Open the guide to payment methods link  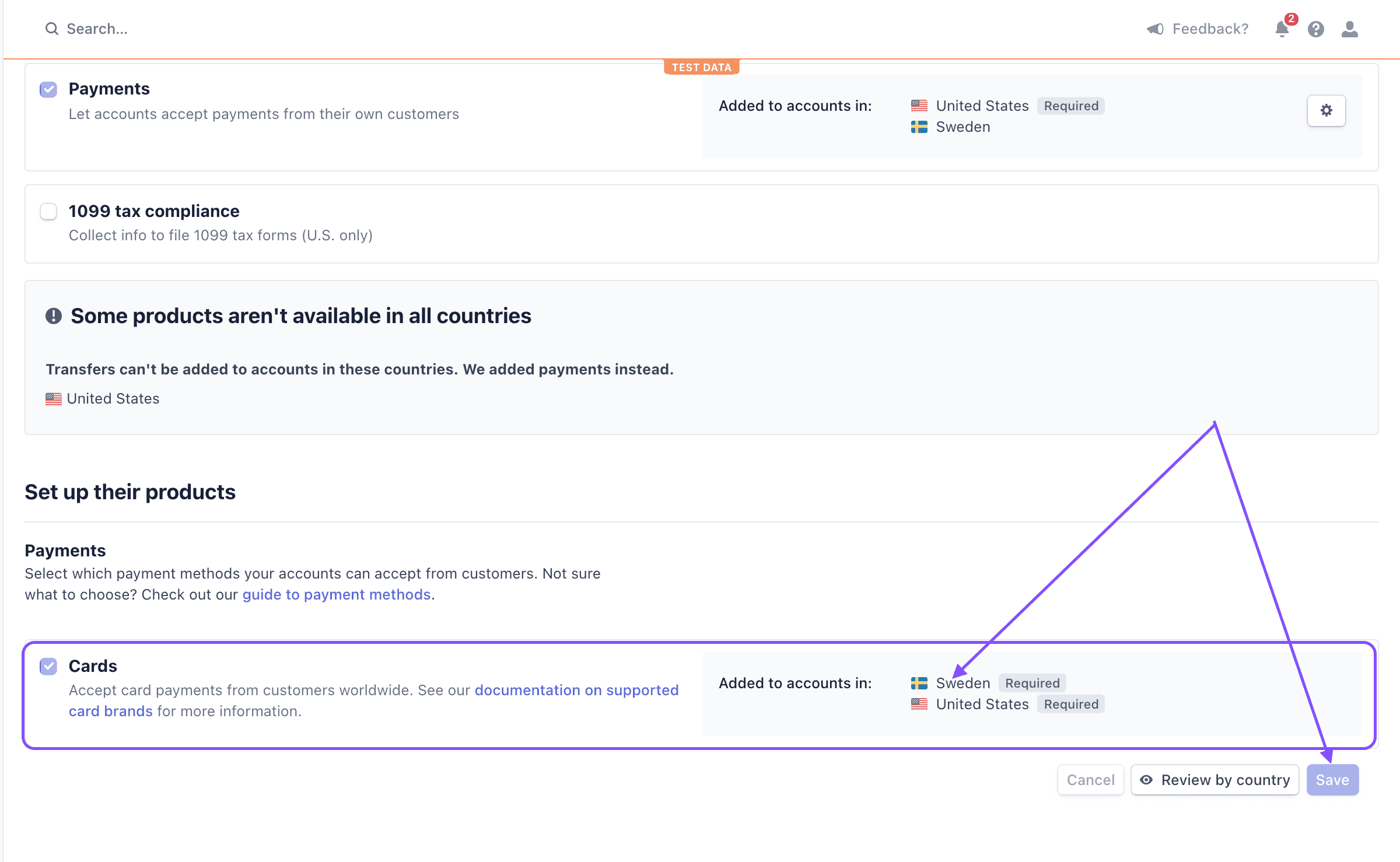click(x=337, y=594)
